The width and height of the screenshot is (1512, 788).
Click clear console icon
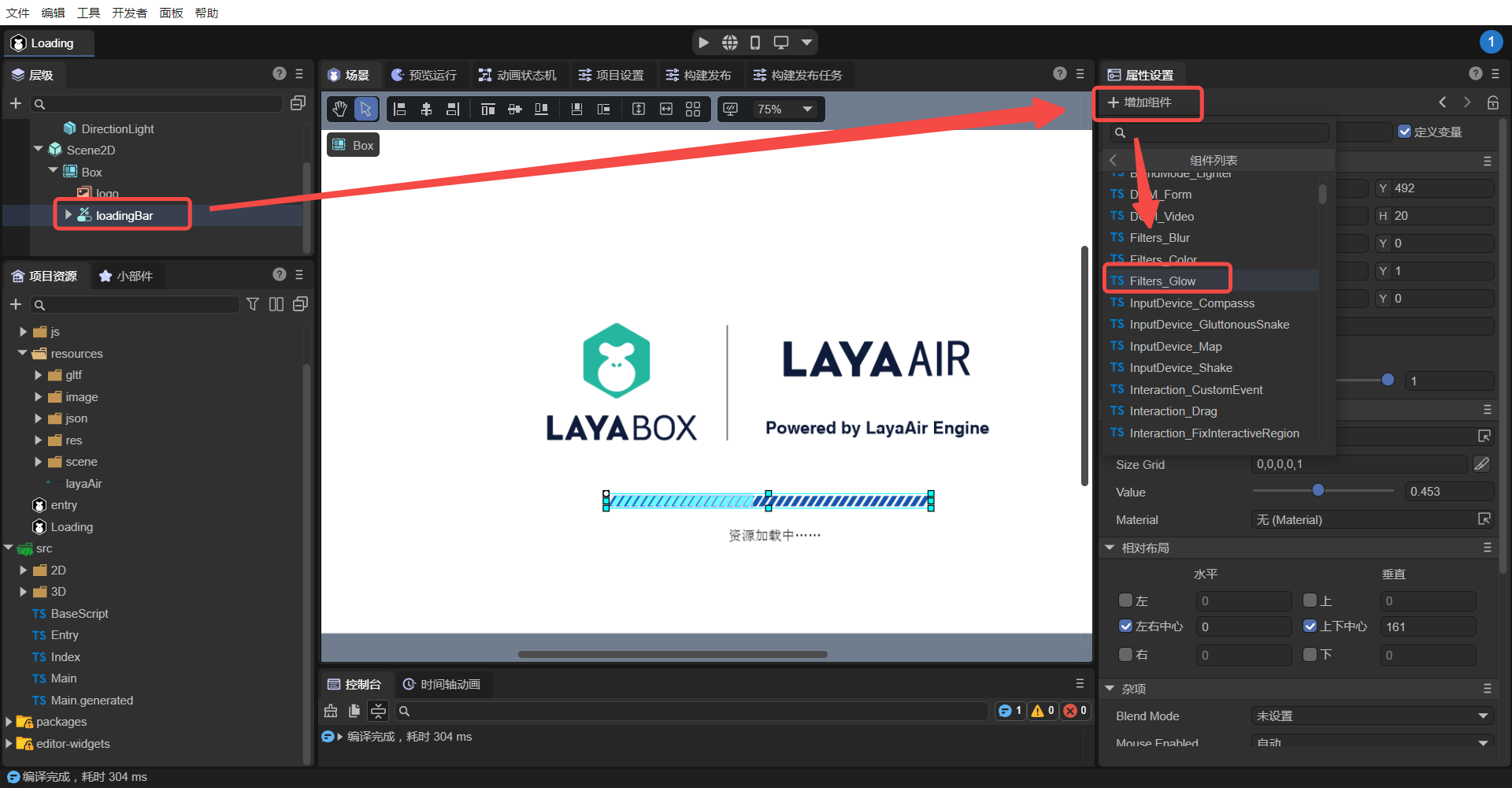tap(331, 711)
